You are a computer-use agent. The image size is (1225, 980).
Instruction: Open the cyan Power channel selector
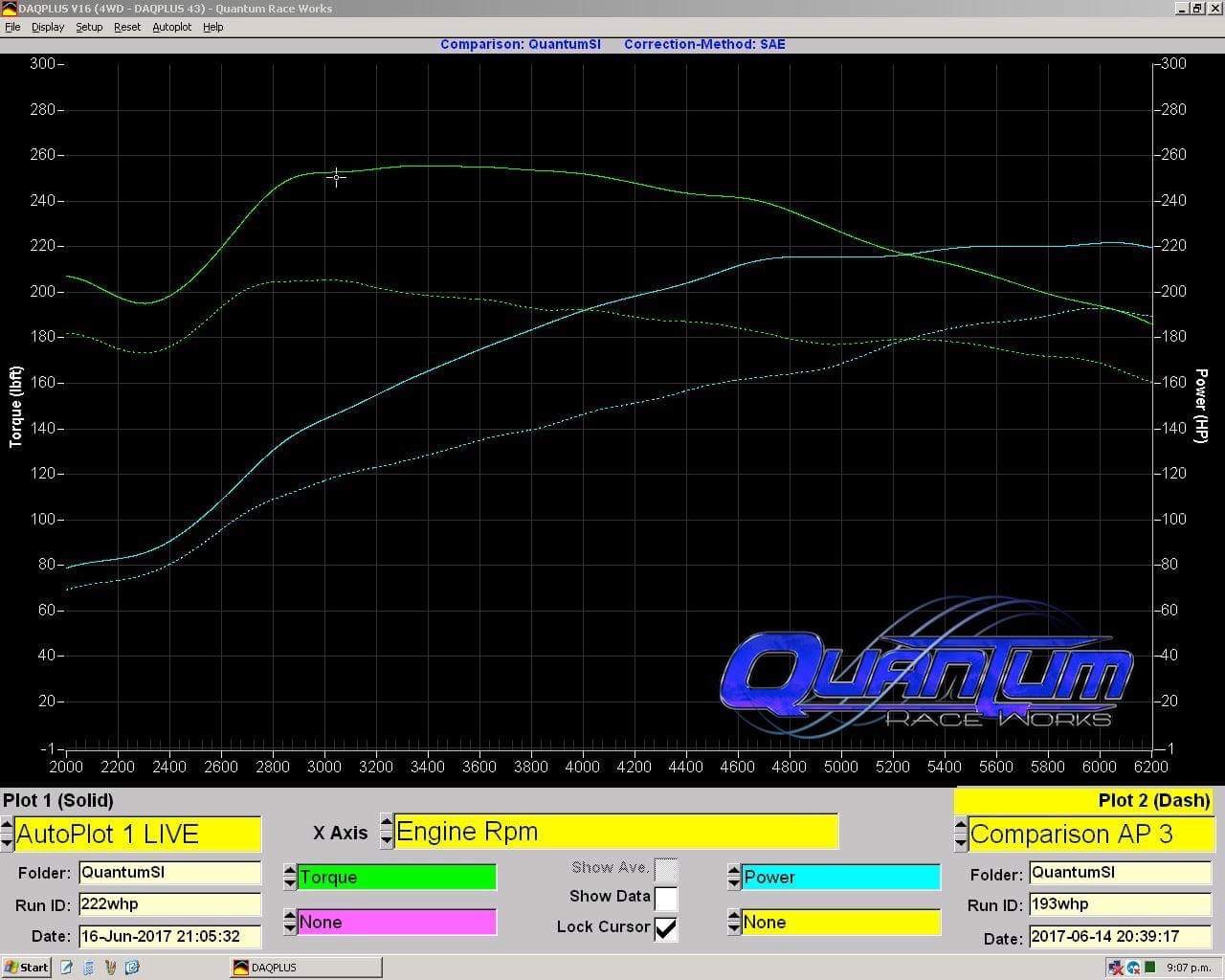[x=841, y=877]
